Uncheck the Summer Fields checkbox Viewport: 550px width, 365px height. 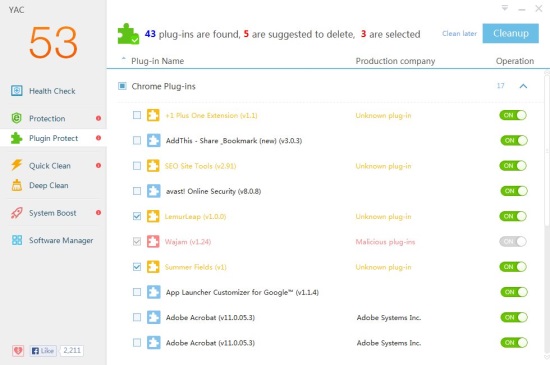(x=137, y=267)
